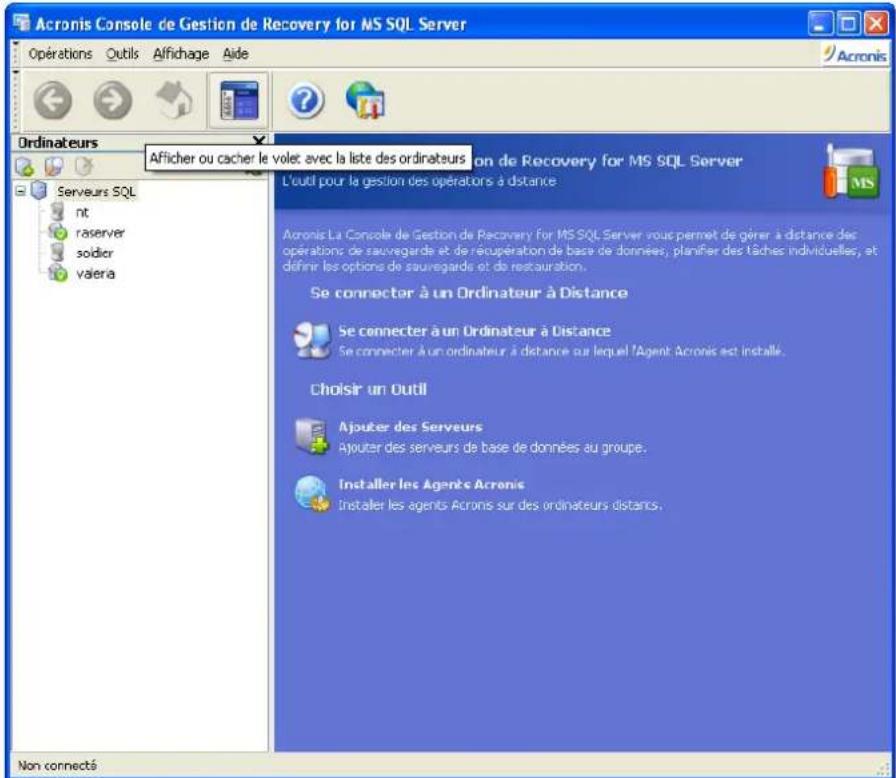
Task: Open the Affichage menu
Action: [181, 54]
